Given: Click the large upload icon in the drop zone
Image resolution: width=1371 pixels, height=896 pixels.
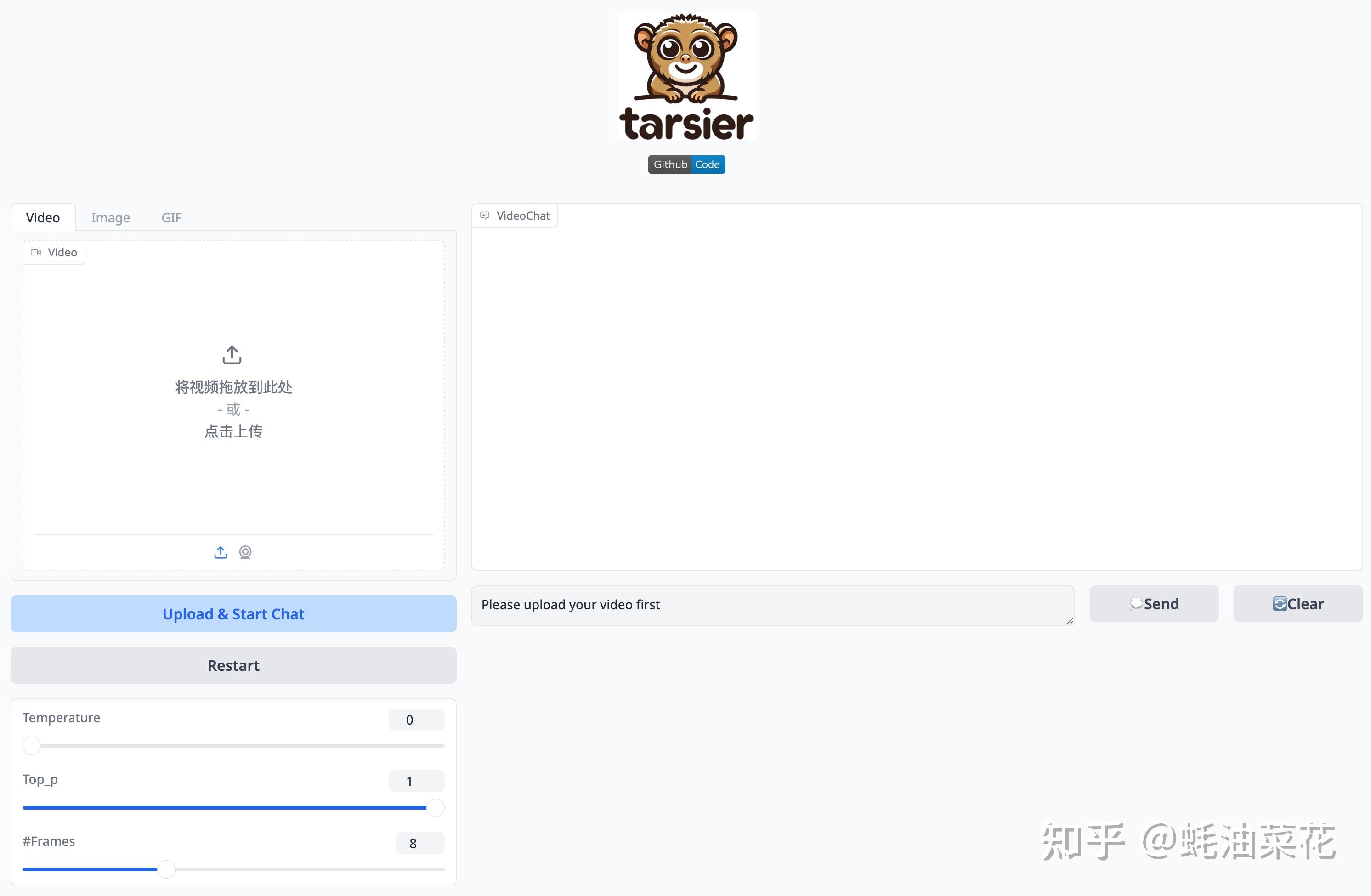Looking at the screenshot, I should click(x=232, y=354).
